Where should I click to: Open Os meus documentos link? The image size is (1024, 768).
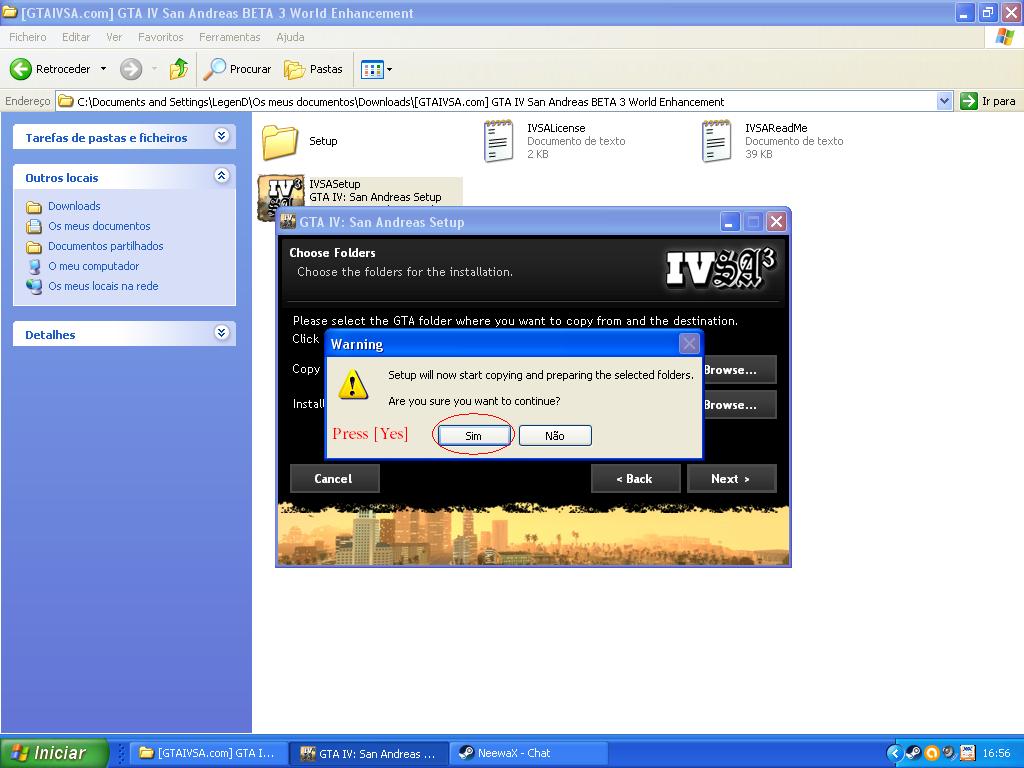click(99, 227)
